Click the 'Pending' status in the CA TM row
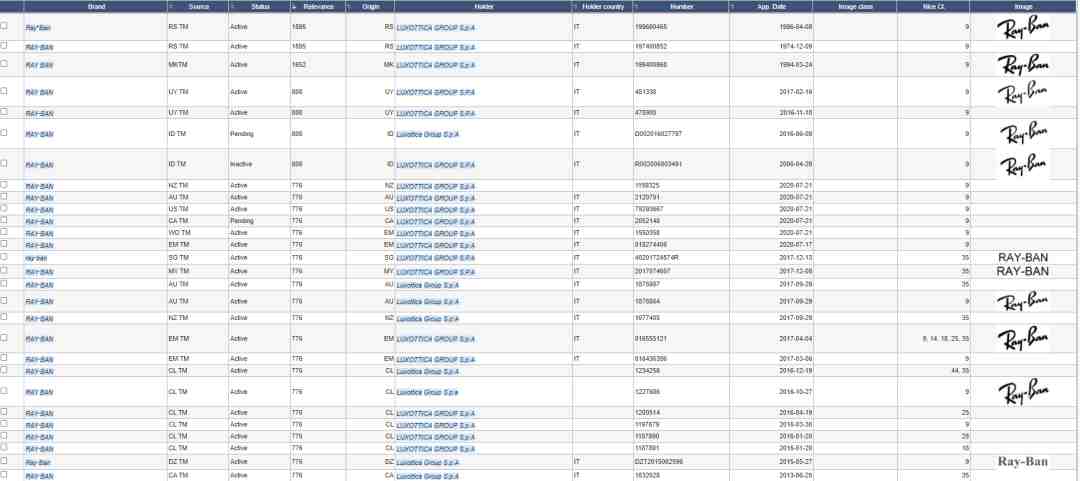Viewport: 1080px width, 481px height. click(242, 221)
